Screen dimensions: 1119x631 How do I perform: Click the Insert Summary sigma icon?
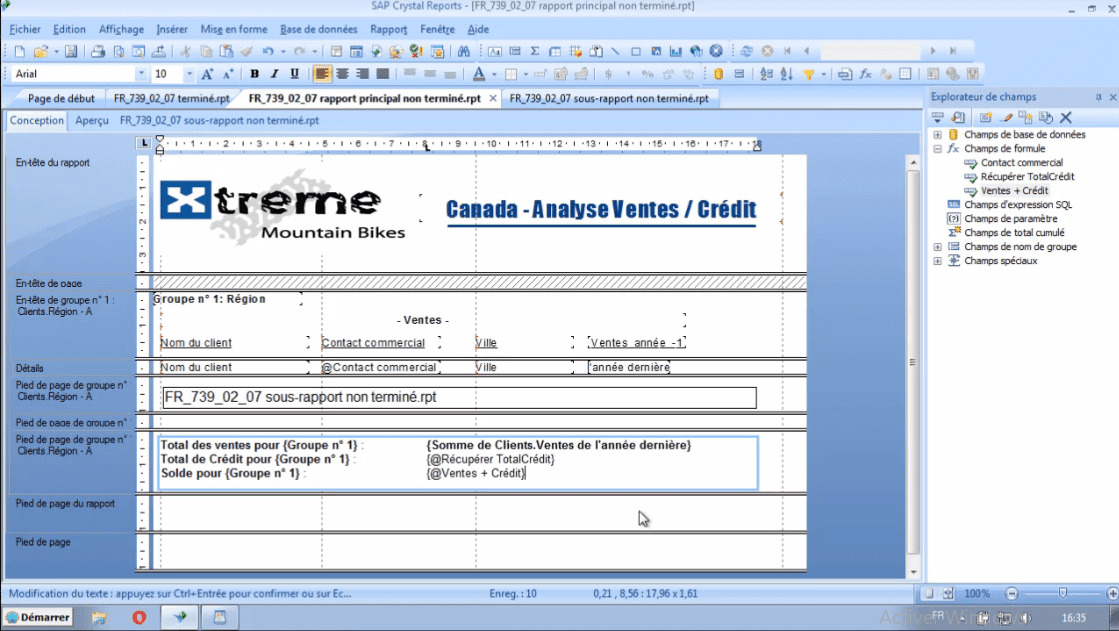tap(535, 51)
